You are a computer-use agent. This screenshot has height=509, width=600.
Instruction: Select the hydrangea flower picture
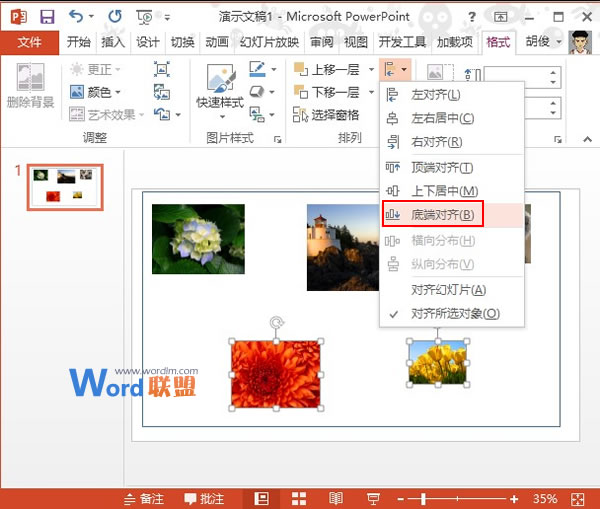click(x=198, y=239)
